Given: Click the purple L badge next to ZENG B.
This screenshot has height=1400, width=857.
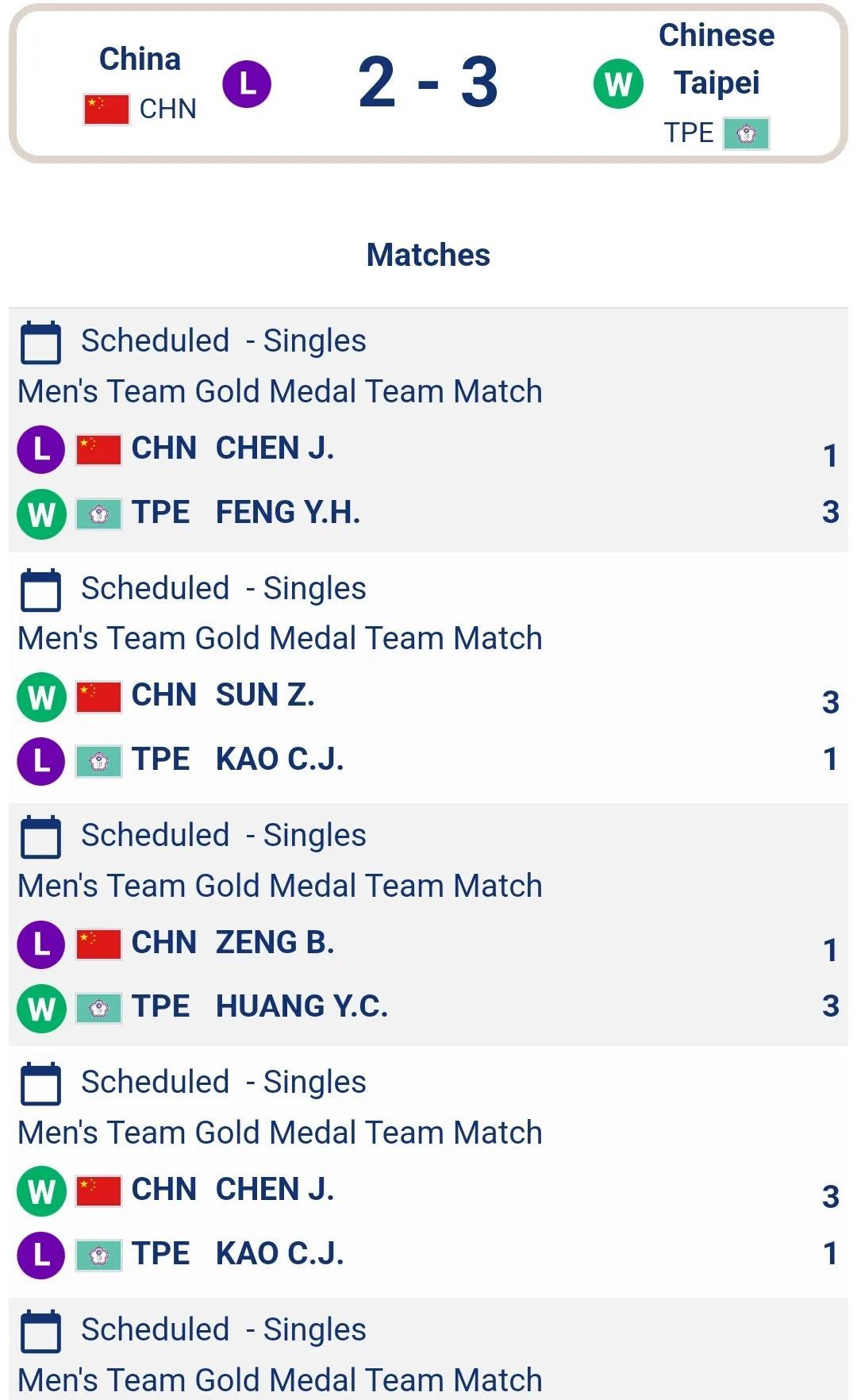Looking at the screenshot, I should 41,944.
